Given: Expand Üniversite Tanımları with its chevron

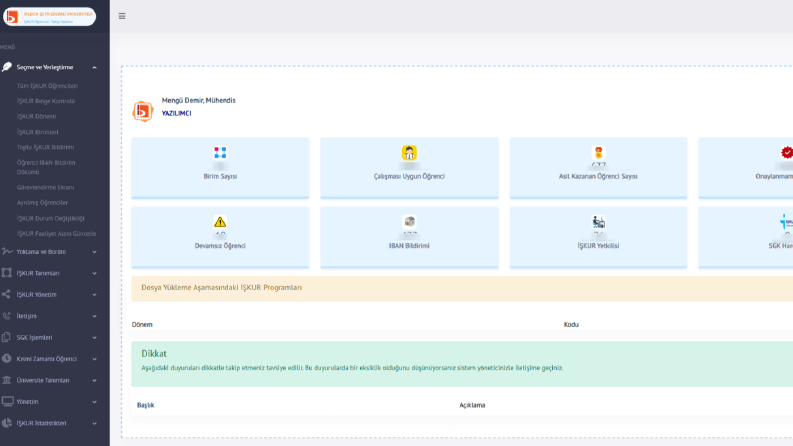Looking at the screenshot, I should click(95, 380).
